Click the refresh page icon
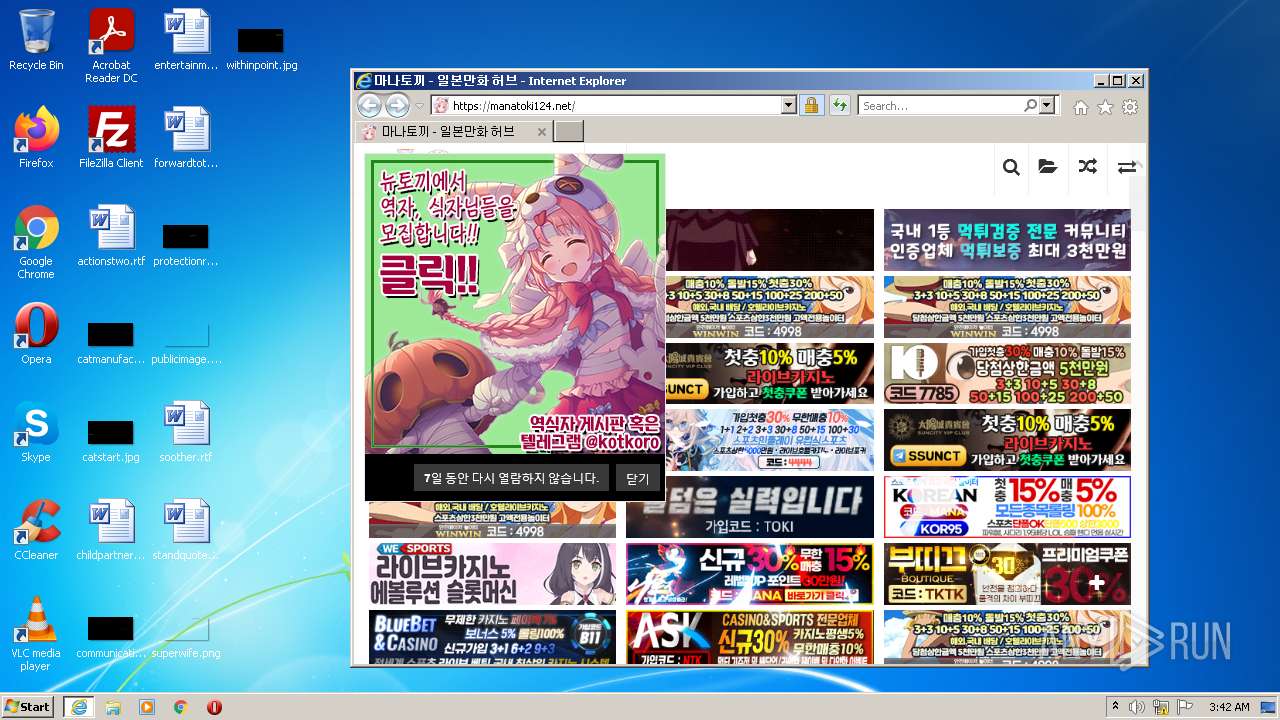 point(839,106)
